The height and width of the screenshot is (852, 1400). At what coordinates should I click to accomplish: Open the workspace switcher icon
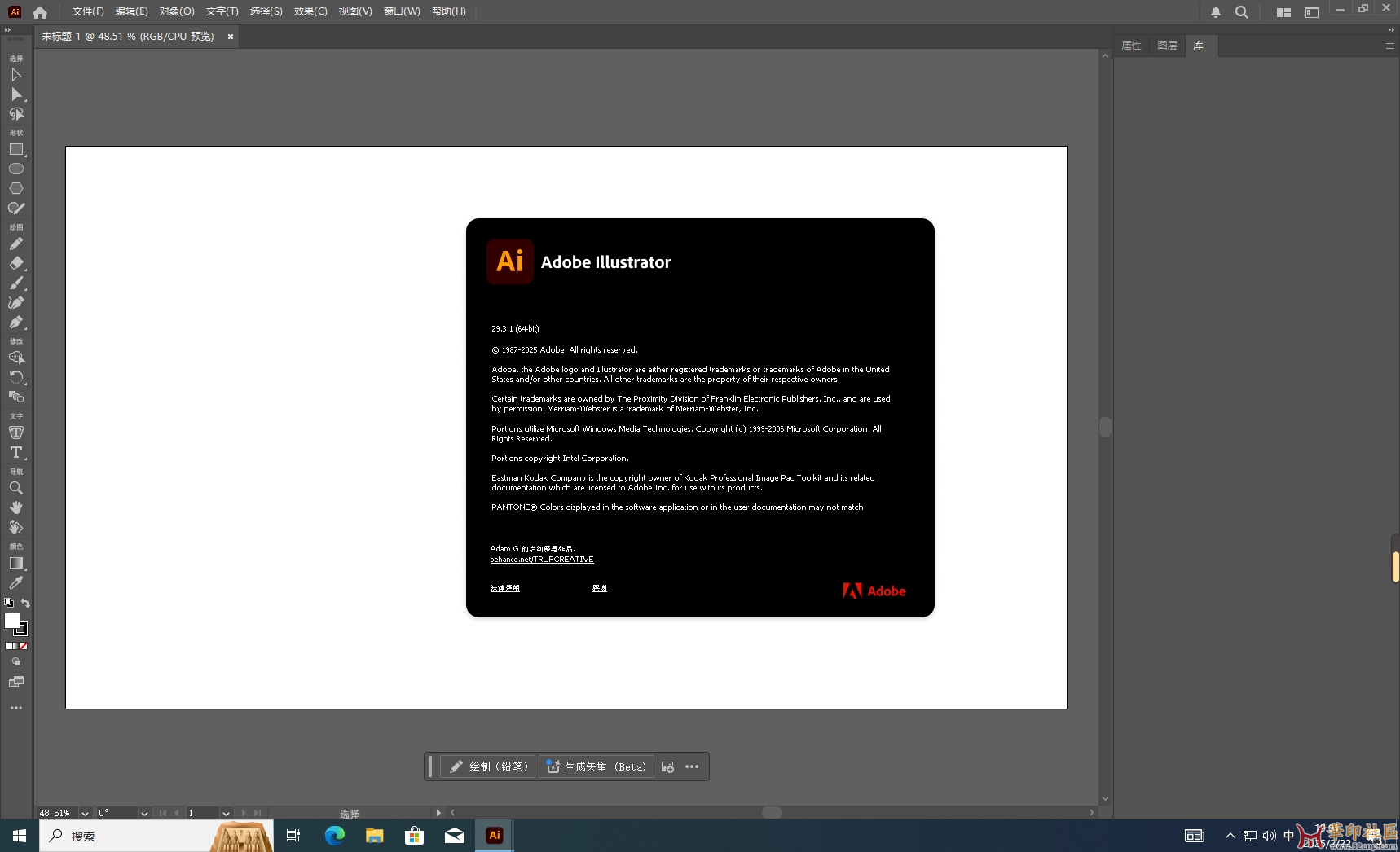(x=1312, y=12)
